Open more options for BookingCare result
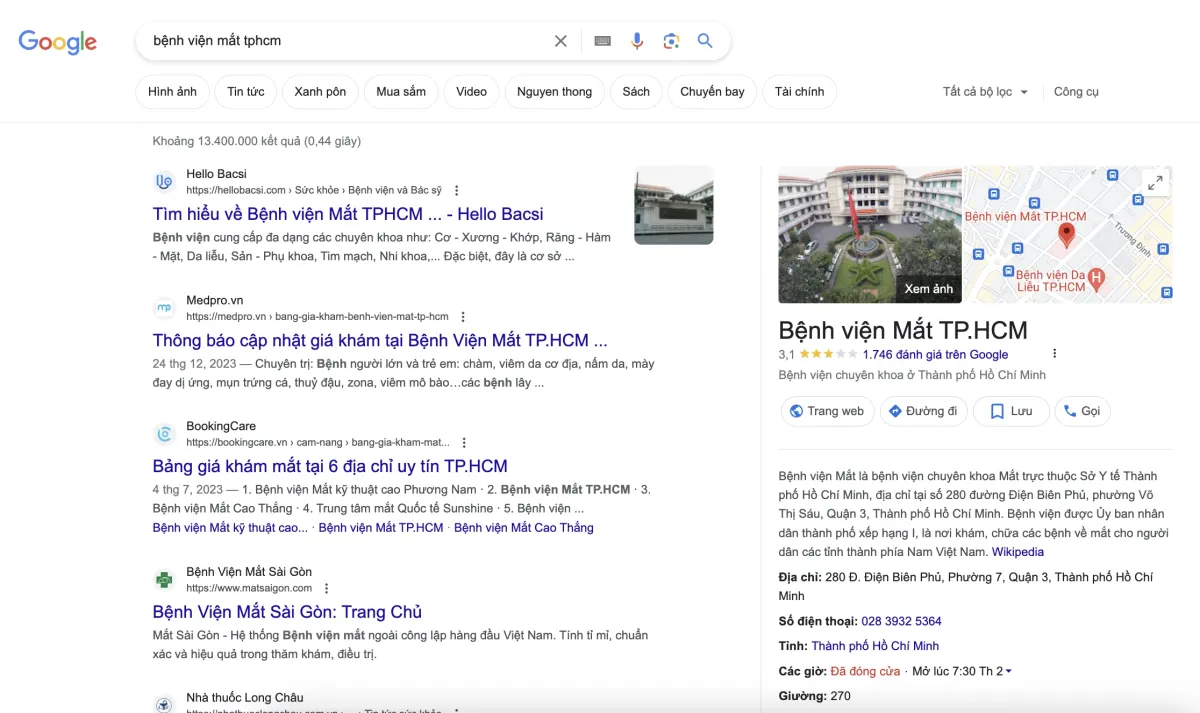 tap(464, 442)
